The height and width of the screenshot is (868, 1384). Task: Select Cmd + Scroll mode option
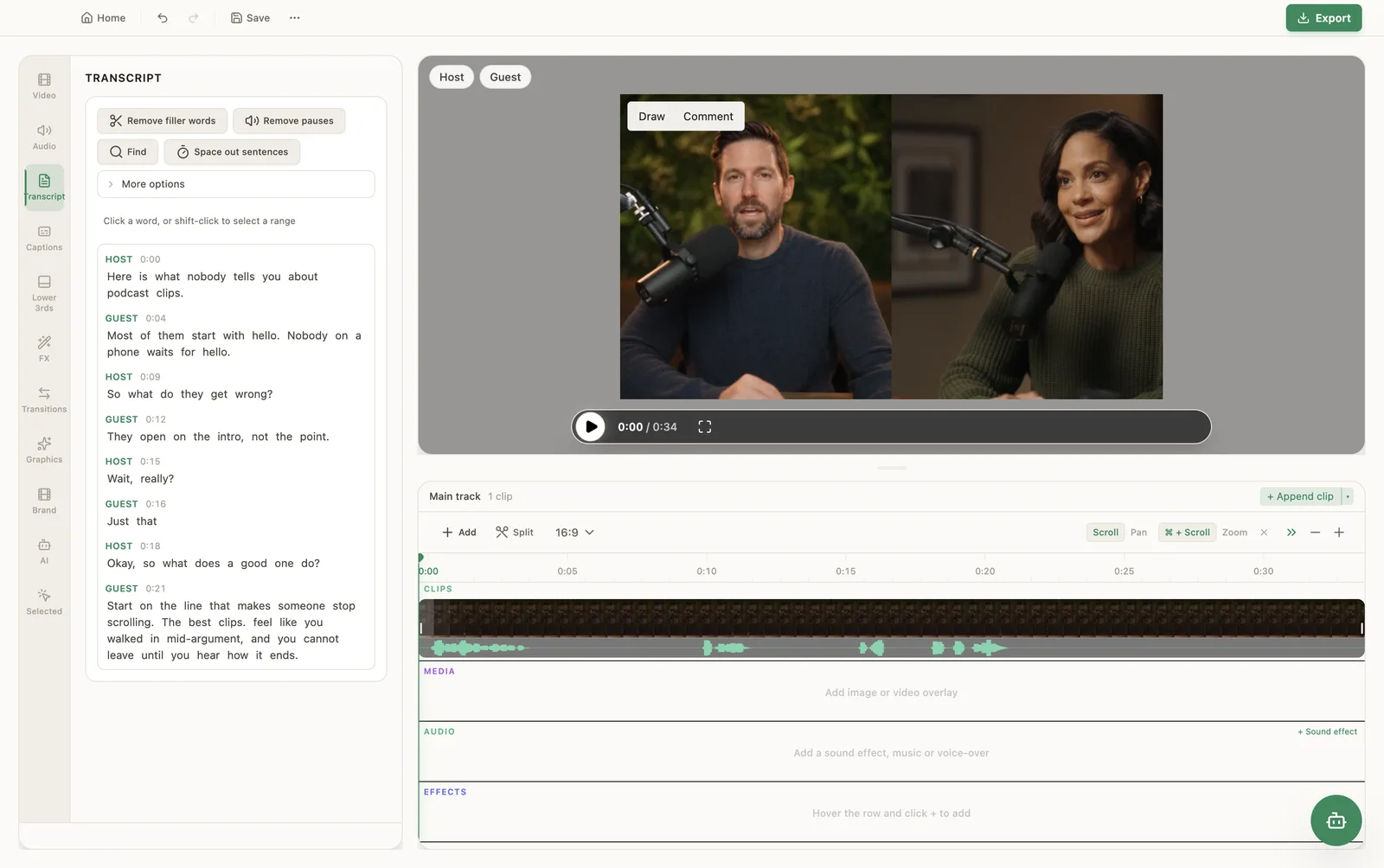pos(1187,533)
